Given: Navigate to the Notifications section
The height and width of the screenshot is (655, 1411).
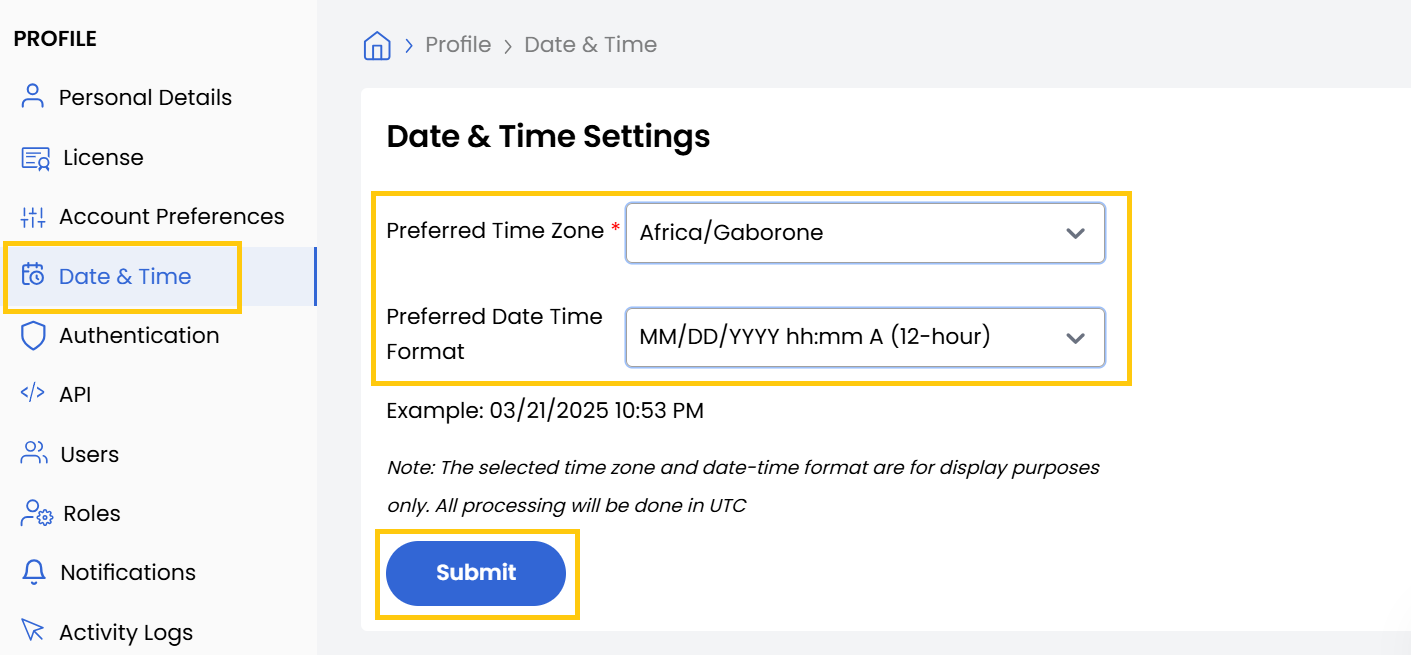Looking at the screenshot, I should 128,572.
